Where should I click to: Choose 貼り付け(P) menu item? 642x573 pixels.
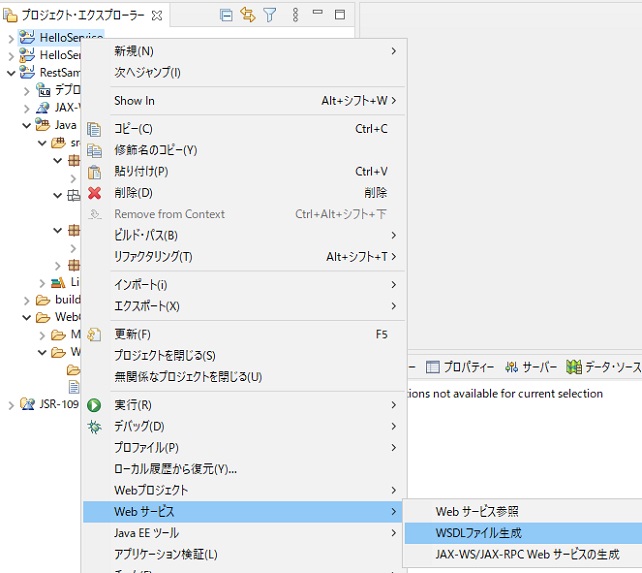246,172
